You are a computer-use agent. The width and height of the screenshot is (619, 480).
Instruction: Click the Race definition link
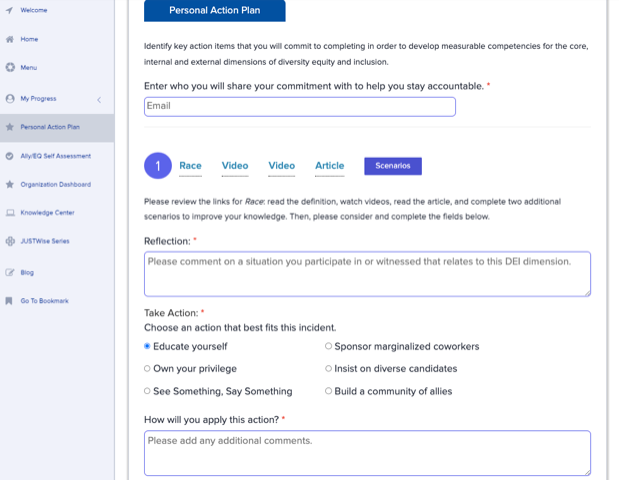click(x=190, y=166)
